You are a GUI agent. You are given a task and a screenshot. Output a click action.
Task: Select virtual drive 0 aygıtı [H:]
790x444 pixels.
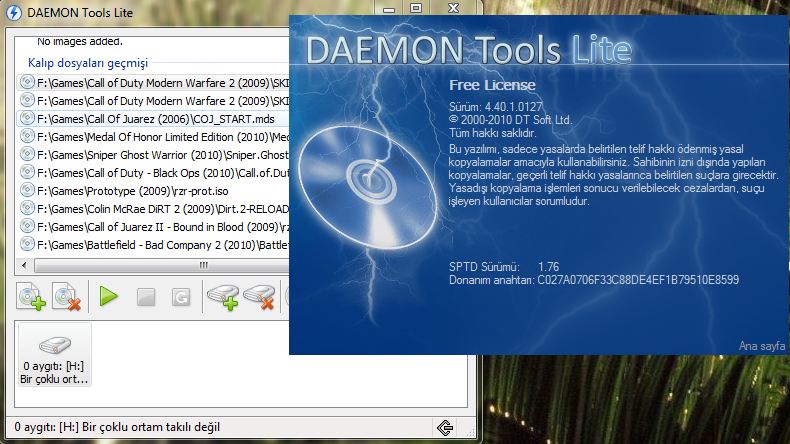[54, 356]
